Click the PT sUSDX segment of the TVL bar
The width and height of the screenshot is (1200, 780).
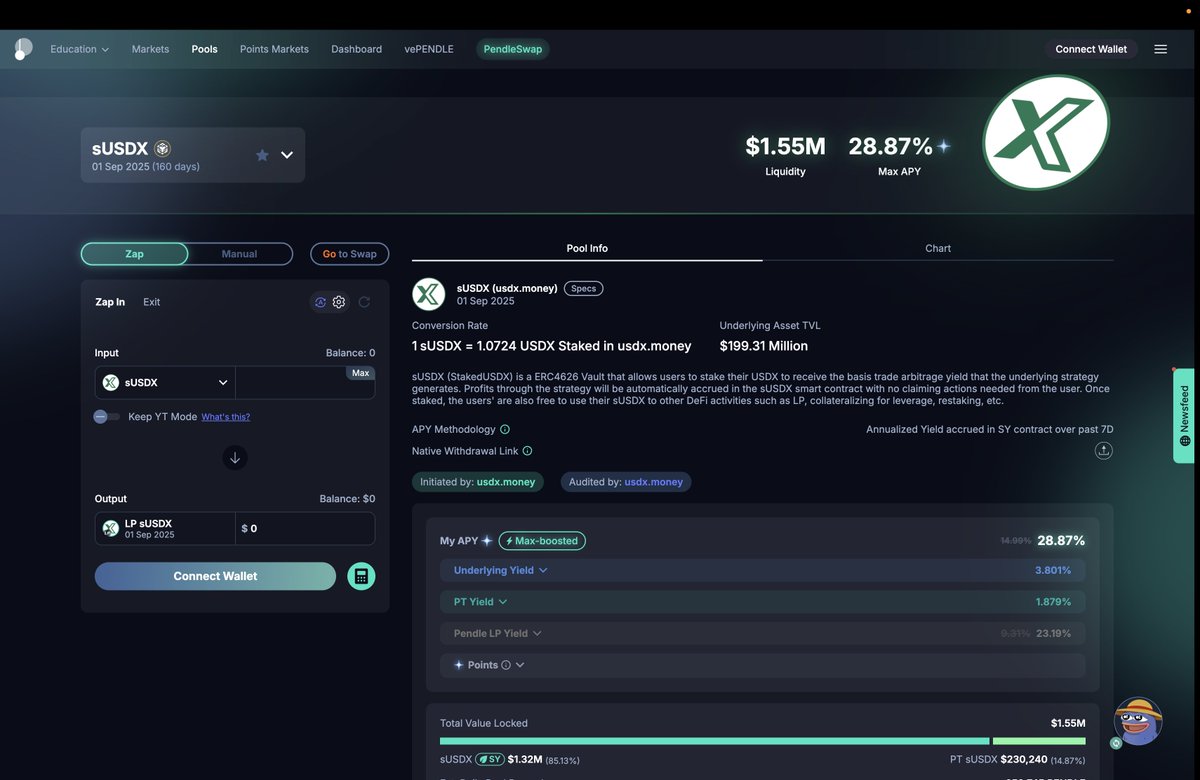(1039, 741)
